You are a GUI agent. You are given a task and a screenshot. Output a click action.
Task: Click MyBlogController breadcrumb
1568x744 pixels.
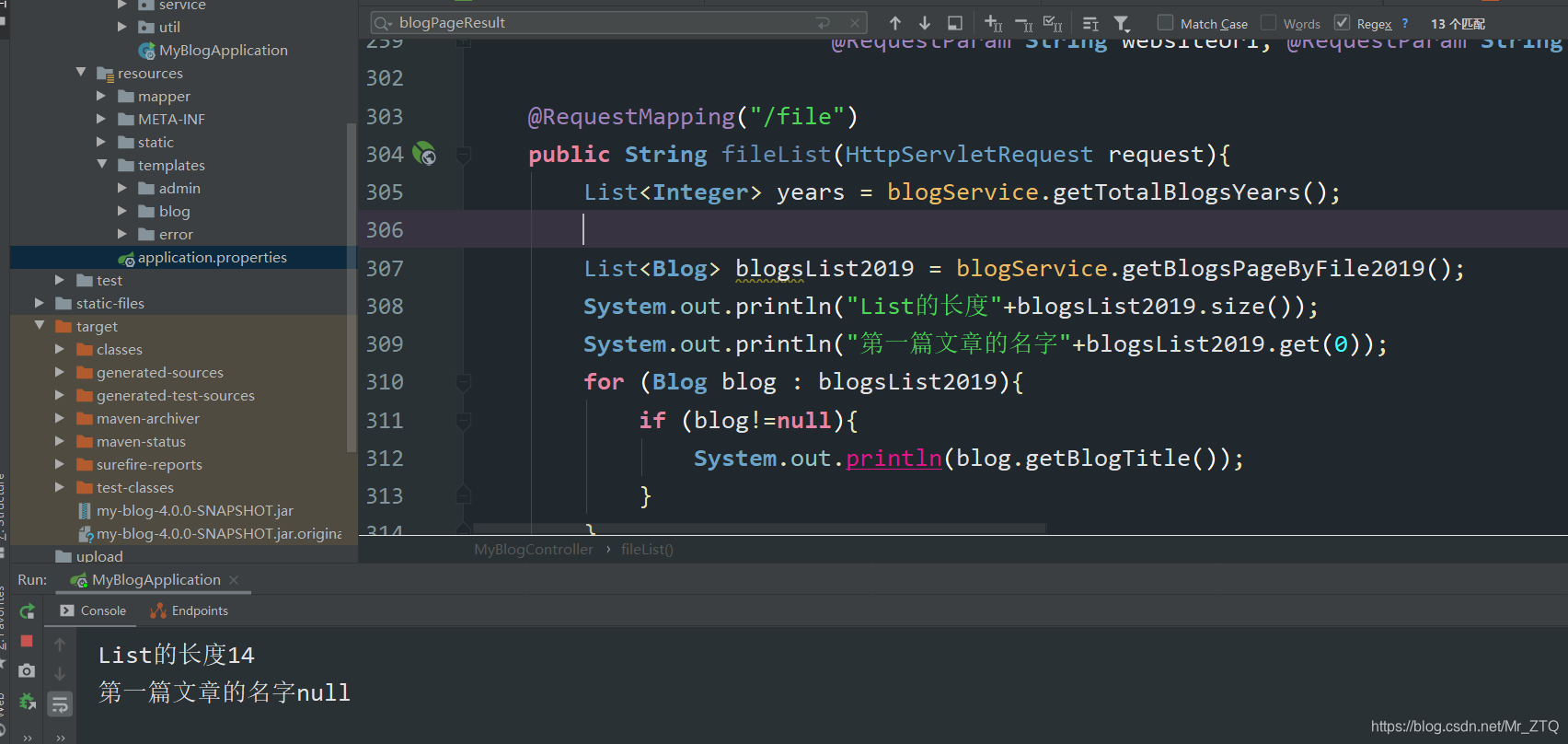click(534, 550)
